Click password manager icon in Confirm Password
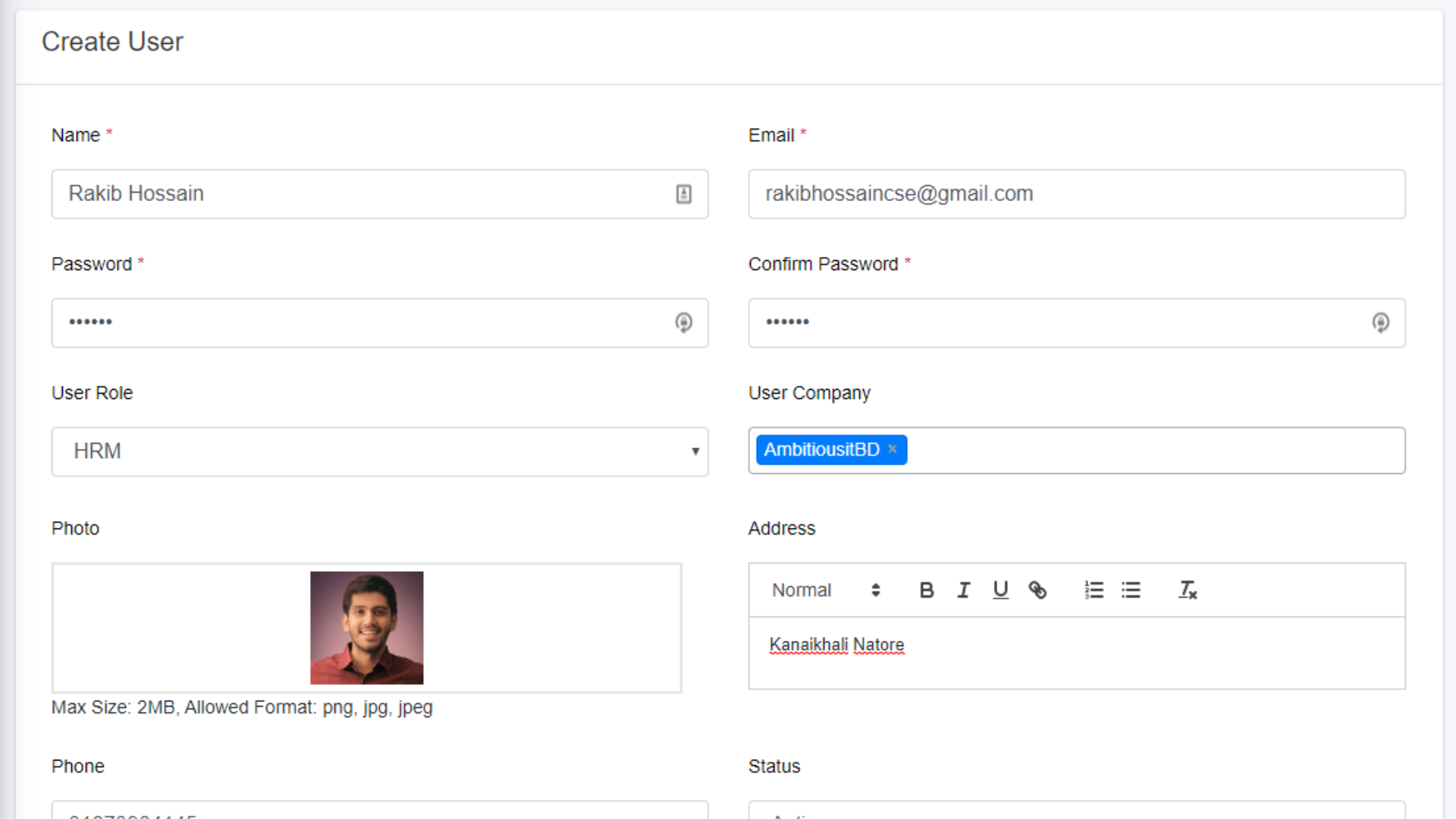Screen dimensions: 1456x819 1380,323
